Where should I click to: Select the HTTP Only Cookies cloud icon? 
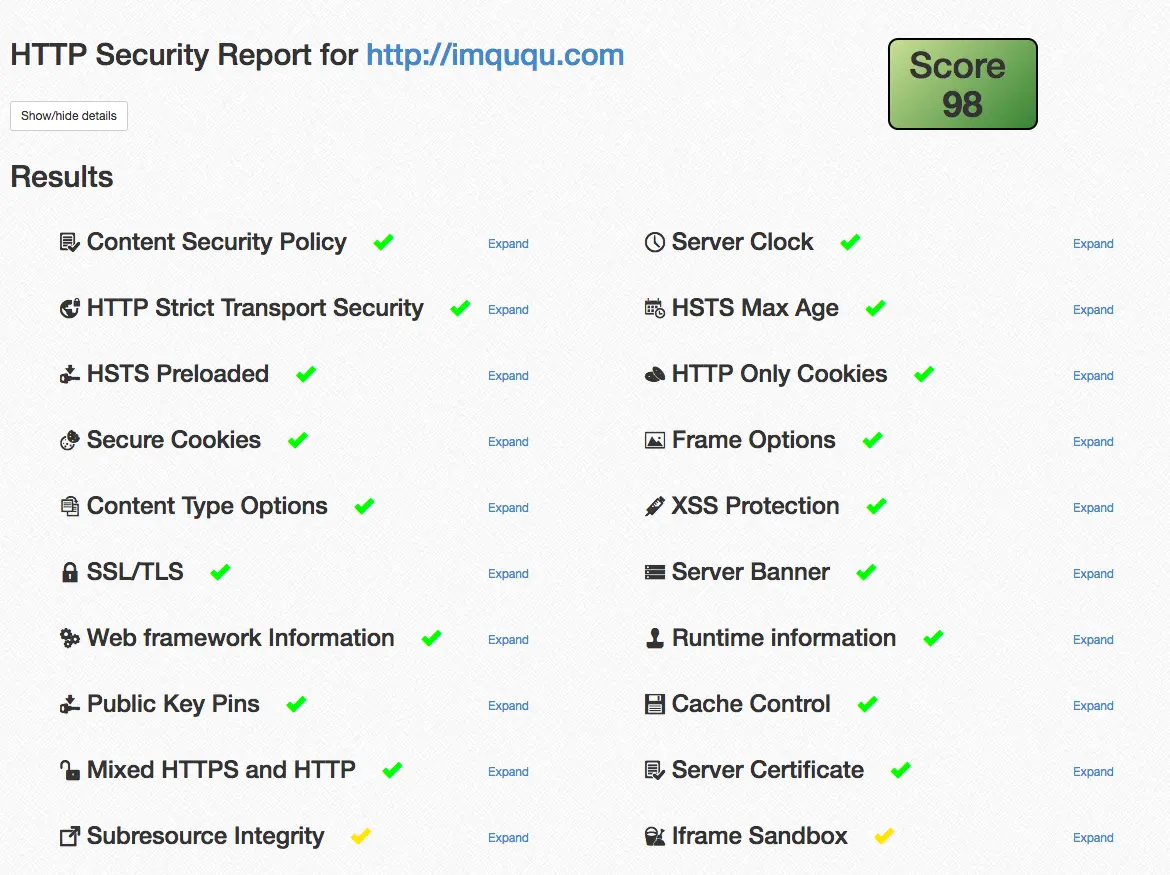point(655,373)
